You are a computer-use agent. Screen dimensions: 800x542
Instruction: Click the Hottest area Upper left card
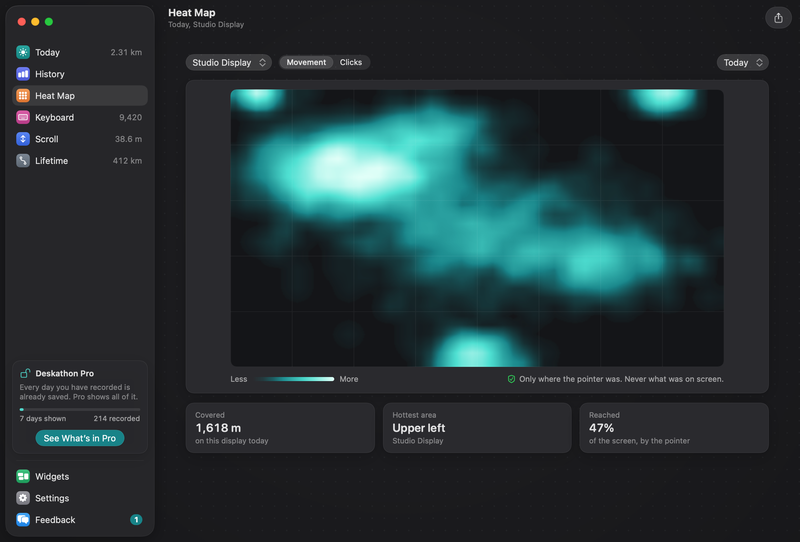click(x=477, y=428)
